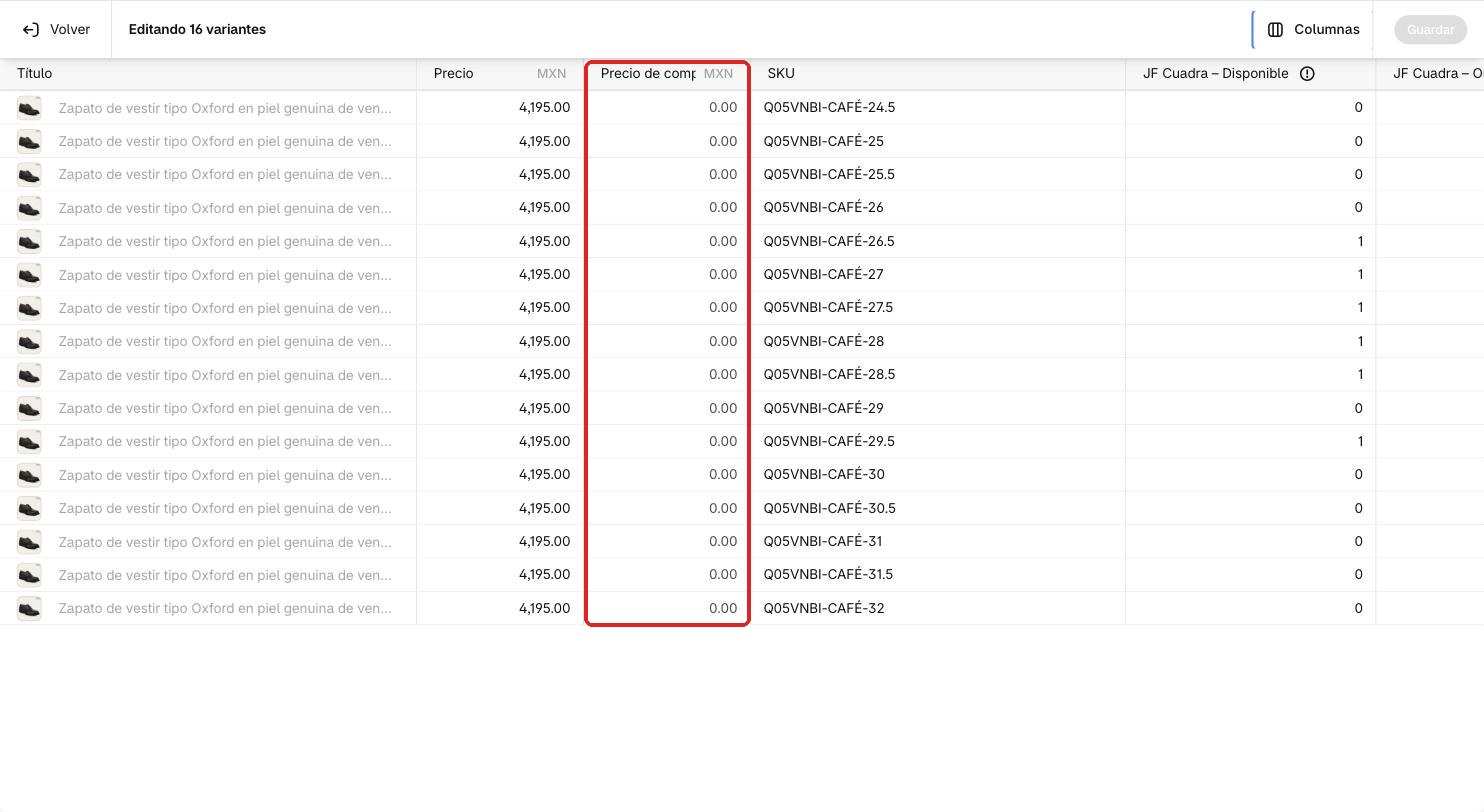
Task: Select product image for SKU Q05VNBI-CAFÉ-32
Action: coord(29,608)
